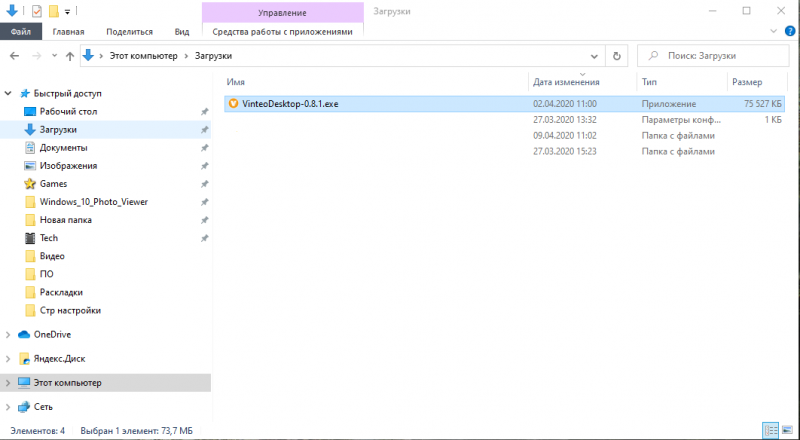This screenshot has width=800, height=440.
Task: Open the Games starred folder in sidebar
Action: (53, 184)
